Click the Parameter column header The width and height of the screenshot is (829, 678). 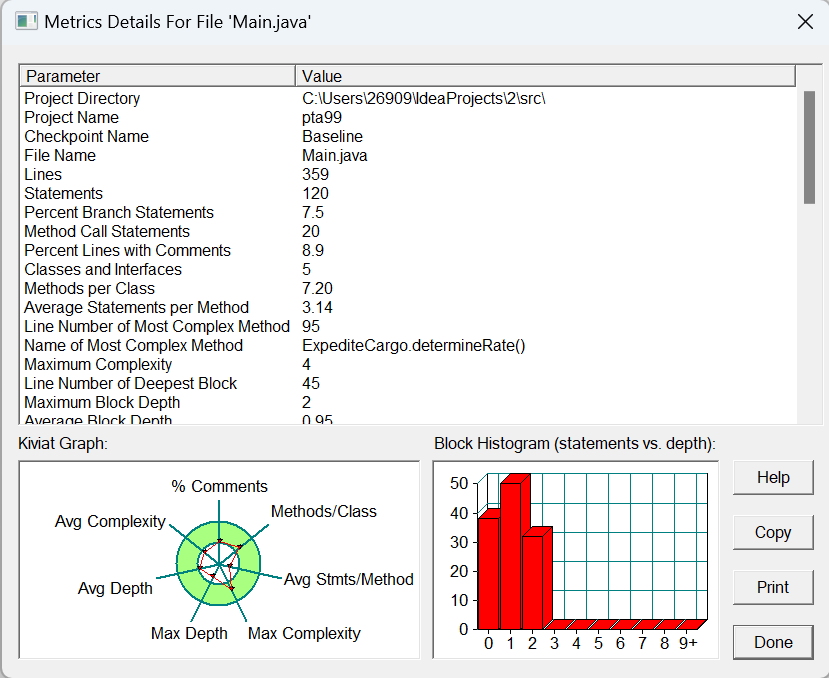pyautogui.click(x=158, y=76)
